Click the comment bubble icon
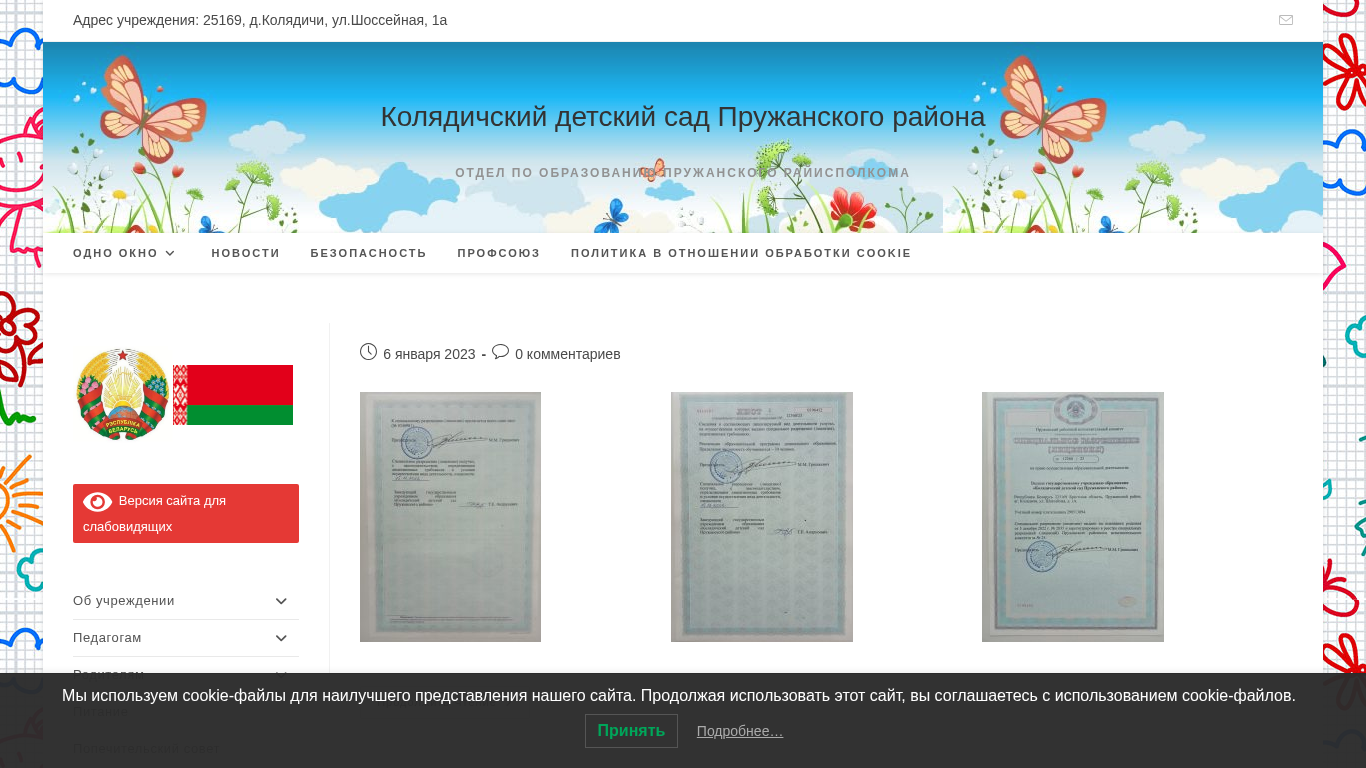1366x768 pixels. 500,352
